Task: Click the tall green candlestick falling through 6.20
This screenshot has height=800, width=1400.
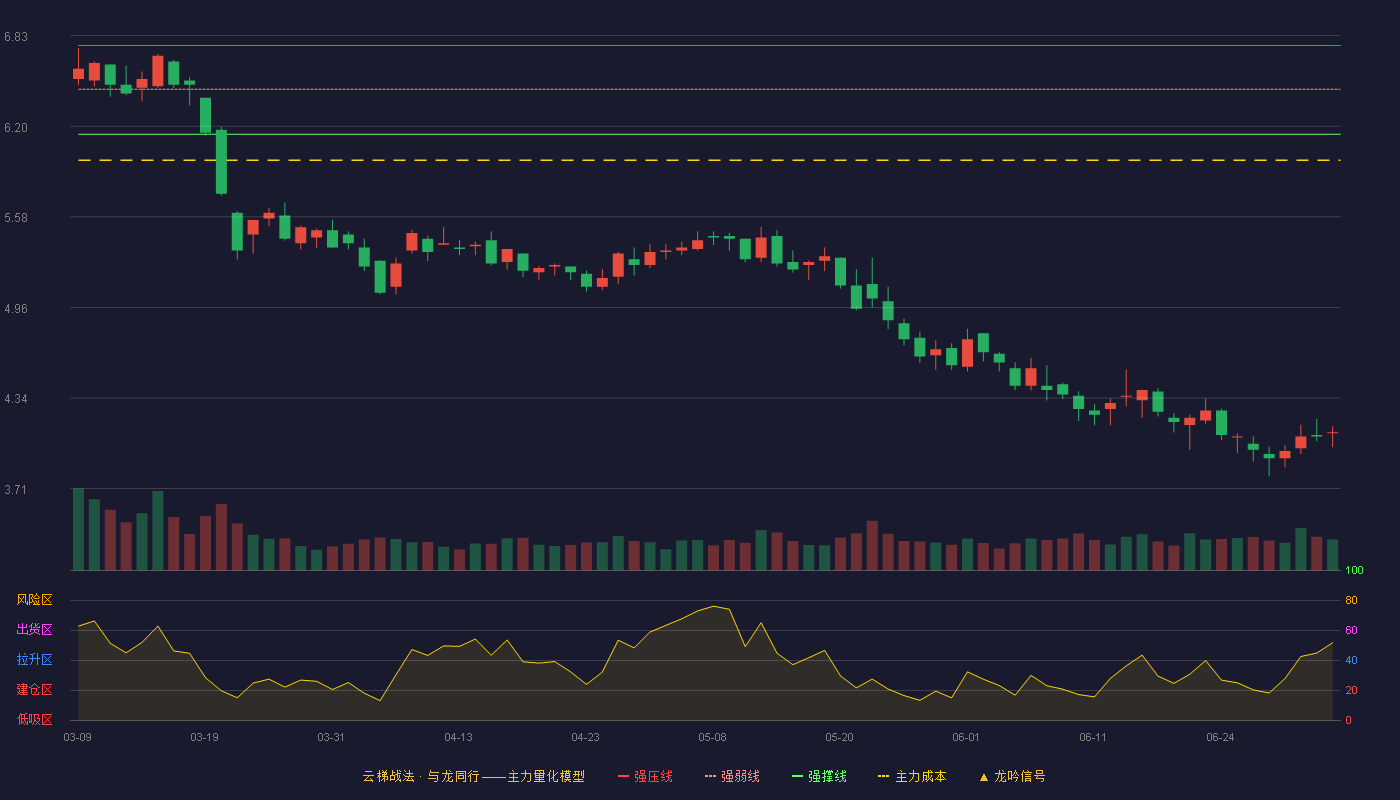Action: coord(221,161)
